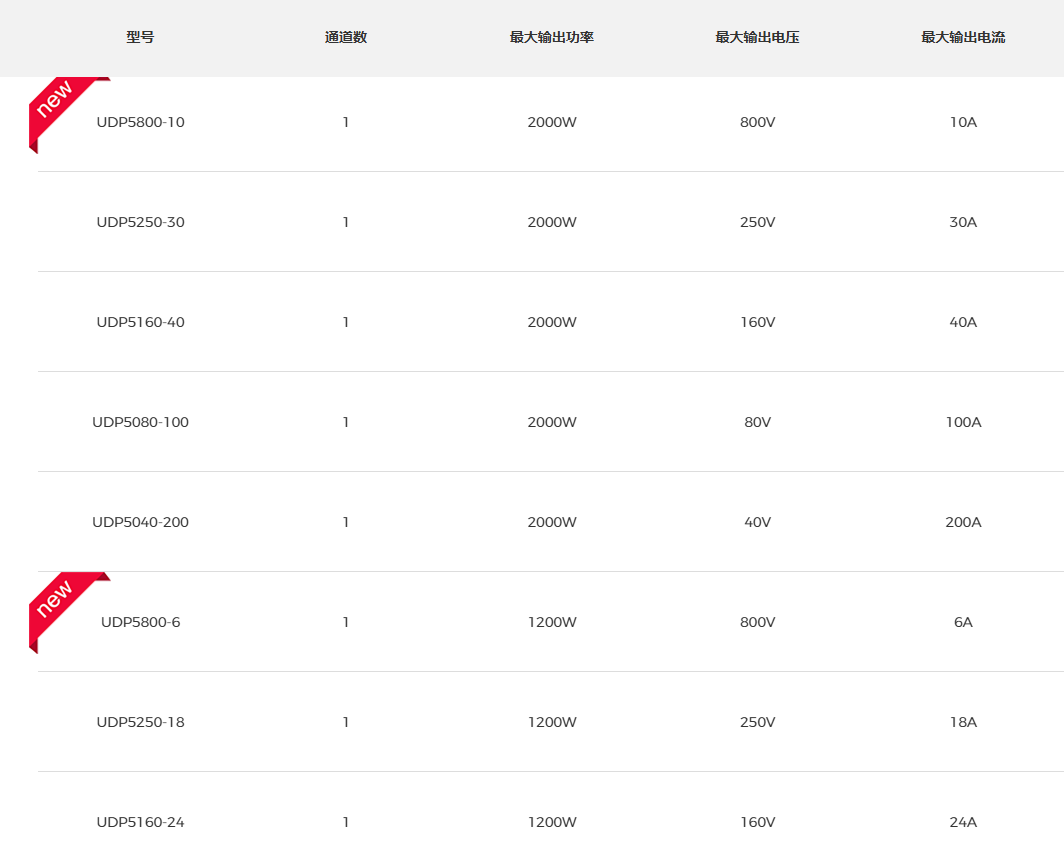Image resolution: width=1064 pixels, height=852 pixels.
Task: Click the 最大输出功率 column header
Action: point(552,38)
